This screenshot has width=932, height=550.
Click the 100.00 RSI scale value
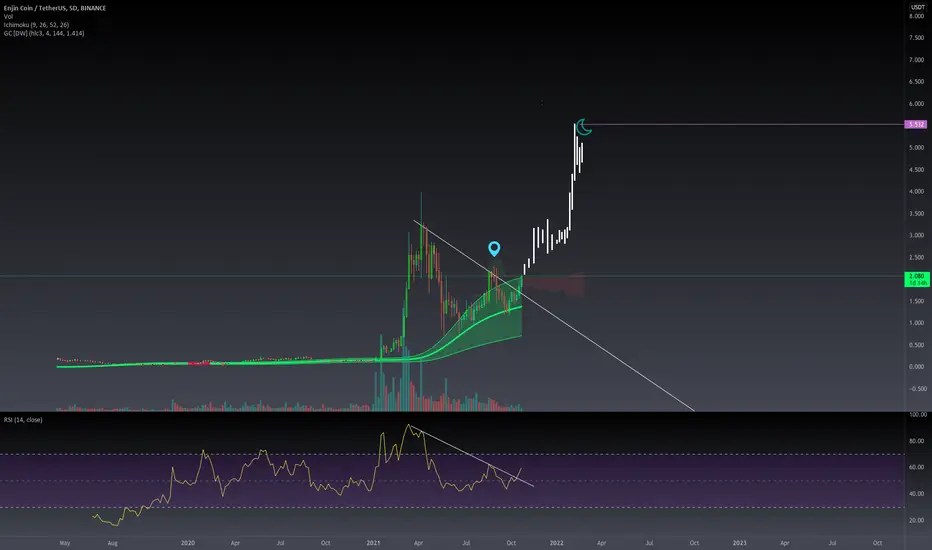click(918, 414)
